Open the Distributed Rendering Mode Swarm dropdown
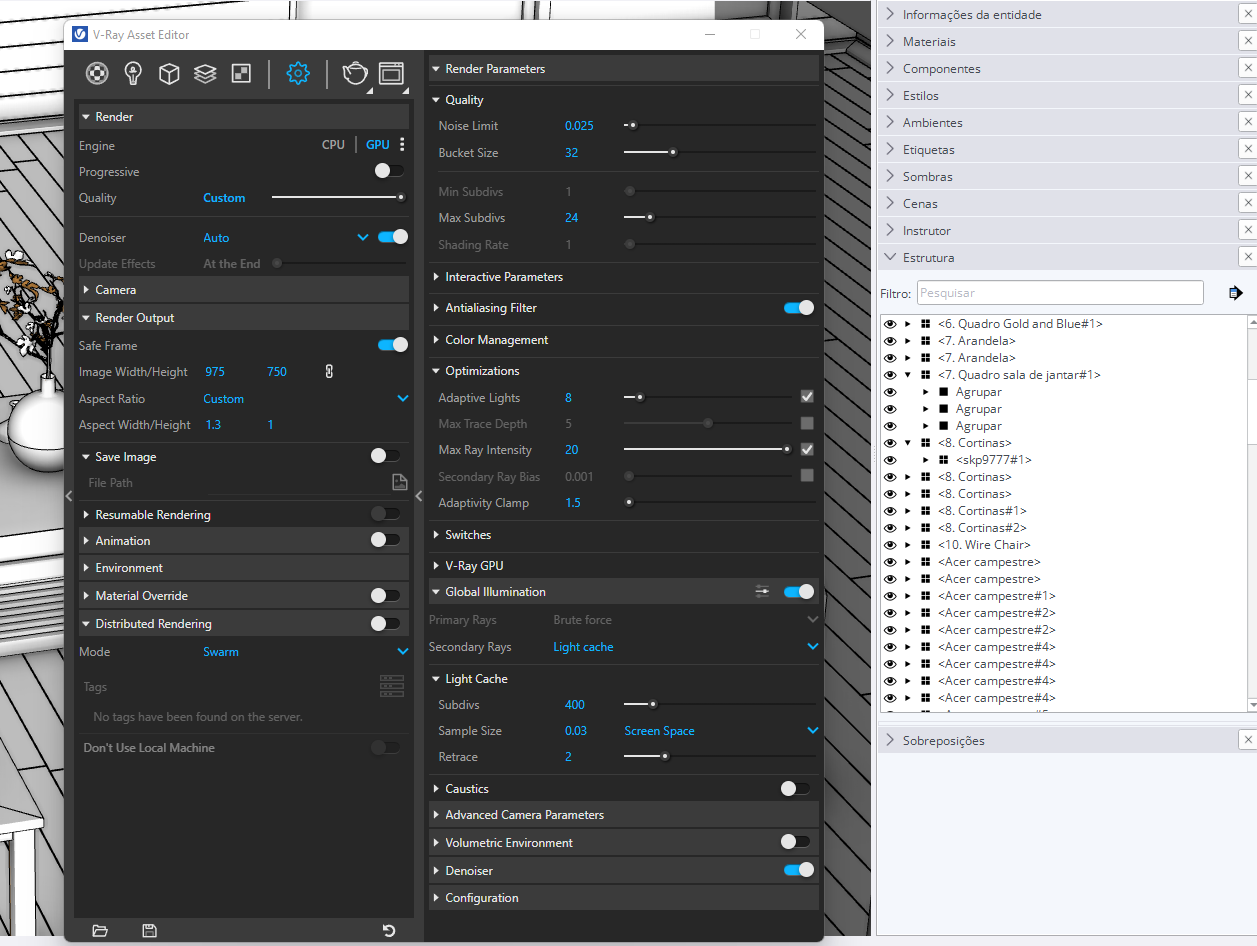 tap(403, 651)
